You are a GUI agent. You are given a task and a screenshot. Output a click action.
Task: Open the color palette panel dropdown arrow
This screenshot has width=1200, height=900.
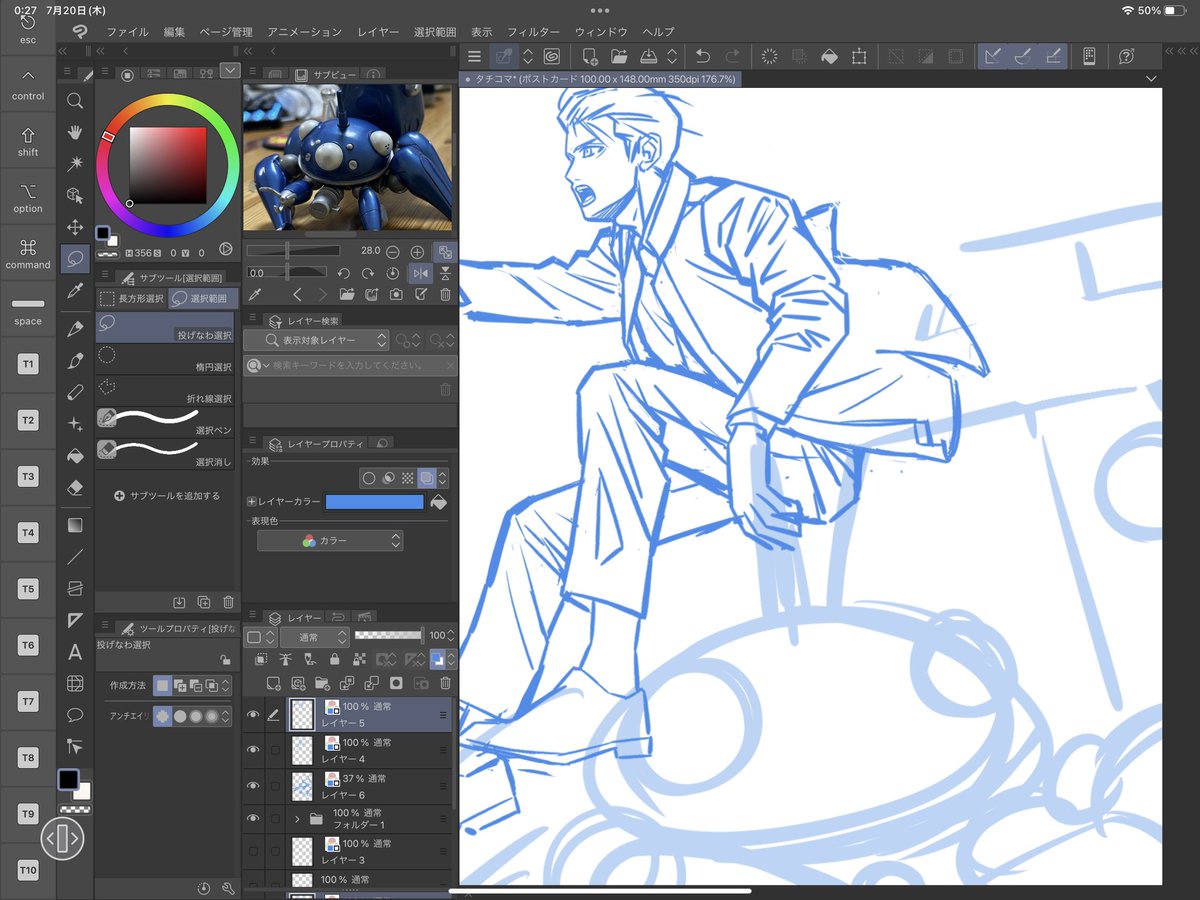coord(230,71)
